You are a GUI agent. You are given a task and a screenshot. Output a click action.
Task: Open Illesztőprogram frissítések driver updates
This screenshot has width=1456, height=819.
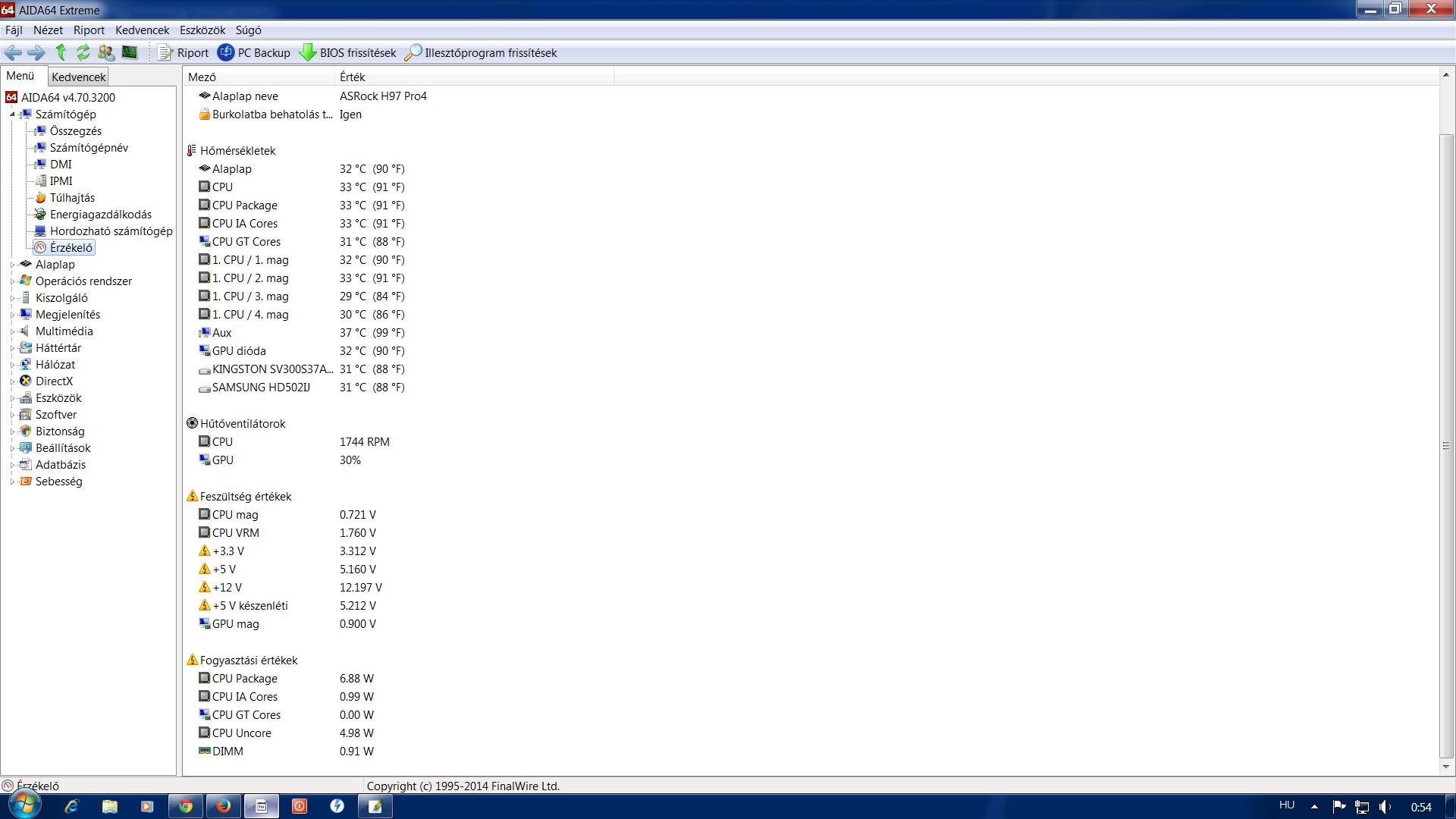point(481,52)
